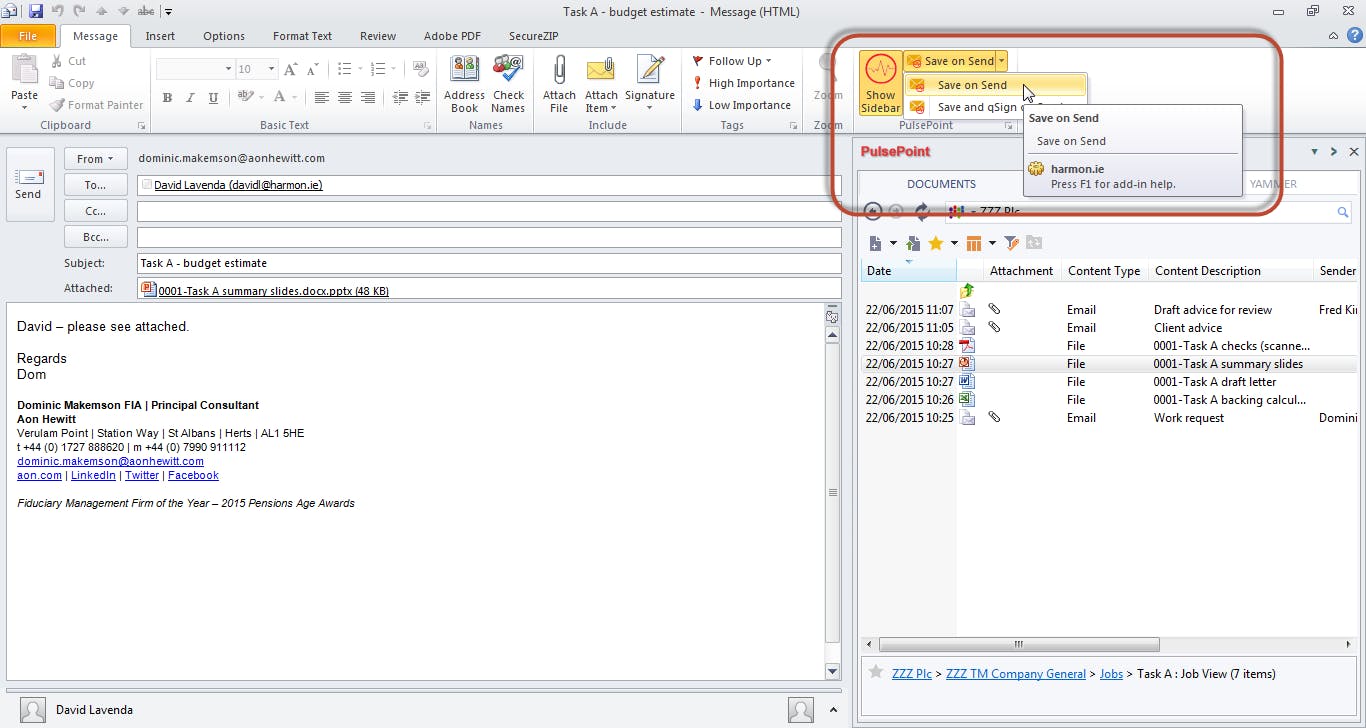Open the font size dropdown
Image resolution: width=1366 pixels, height=728 pixels.
coord(271,69)
